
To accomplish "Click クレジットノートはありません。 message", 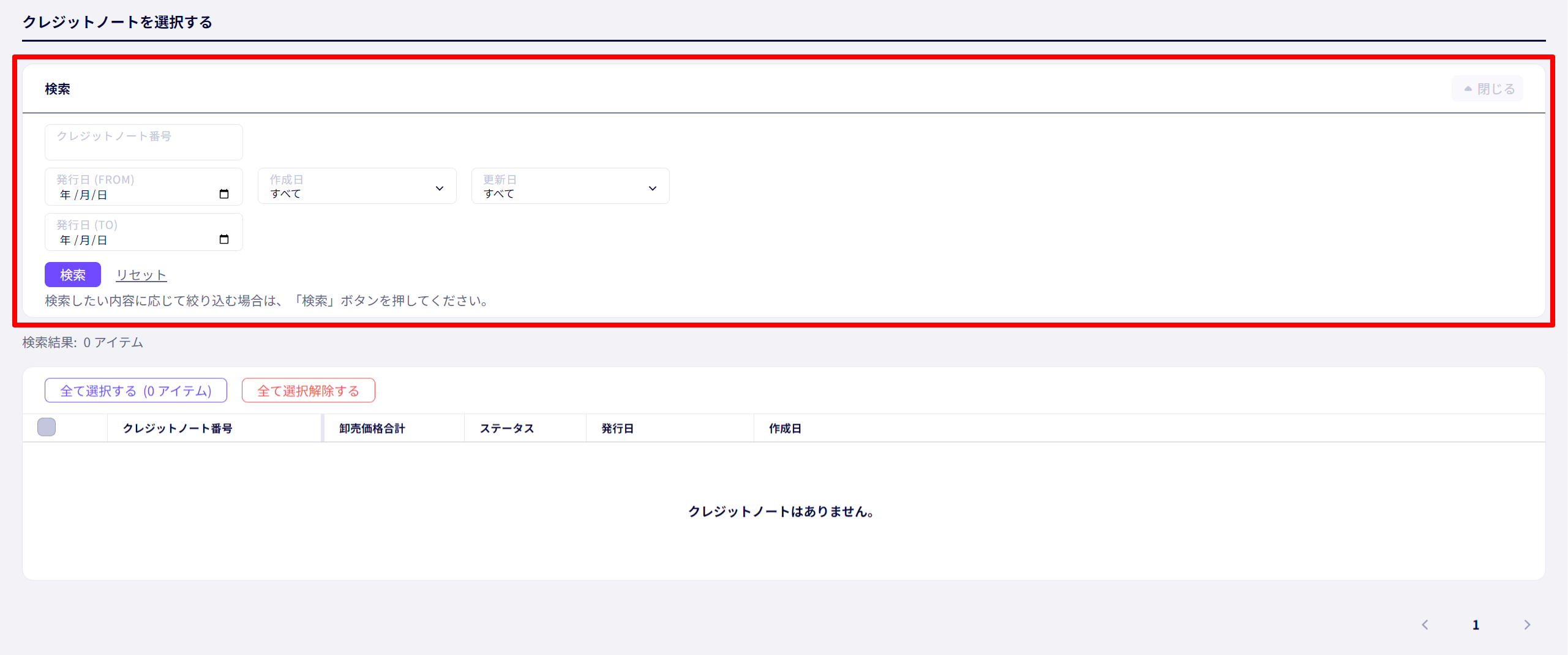I will [x=781, y=511].
